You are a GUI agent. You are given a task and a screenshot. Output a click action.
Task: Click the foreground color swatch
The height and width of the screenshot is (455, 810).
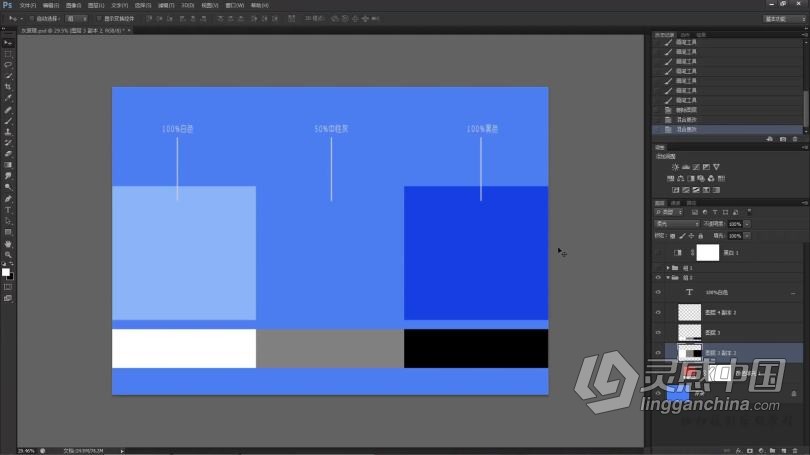pyautogui.click(x=6, y=272)
